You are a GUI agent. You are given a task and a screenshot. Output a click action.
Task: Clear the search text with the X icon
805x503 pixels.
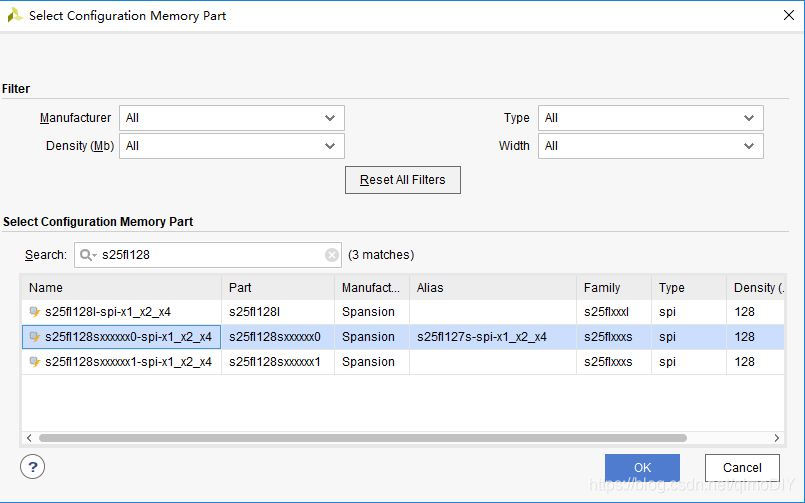(x=332, y=255)
